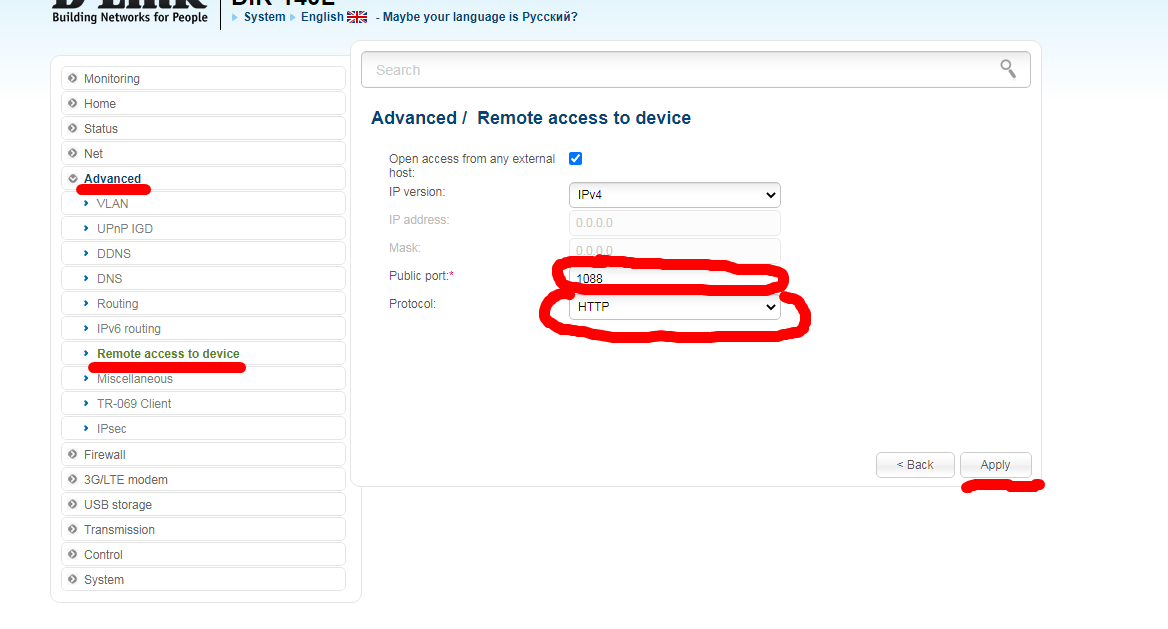Click the Apply button
This screenshot has width=1168, height=629.
[x=995, y=464]
